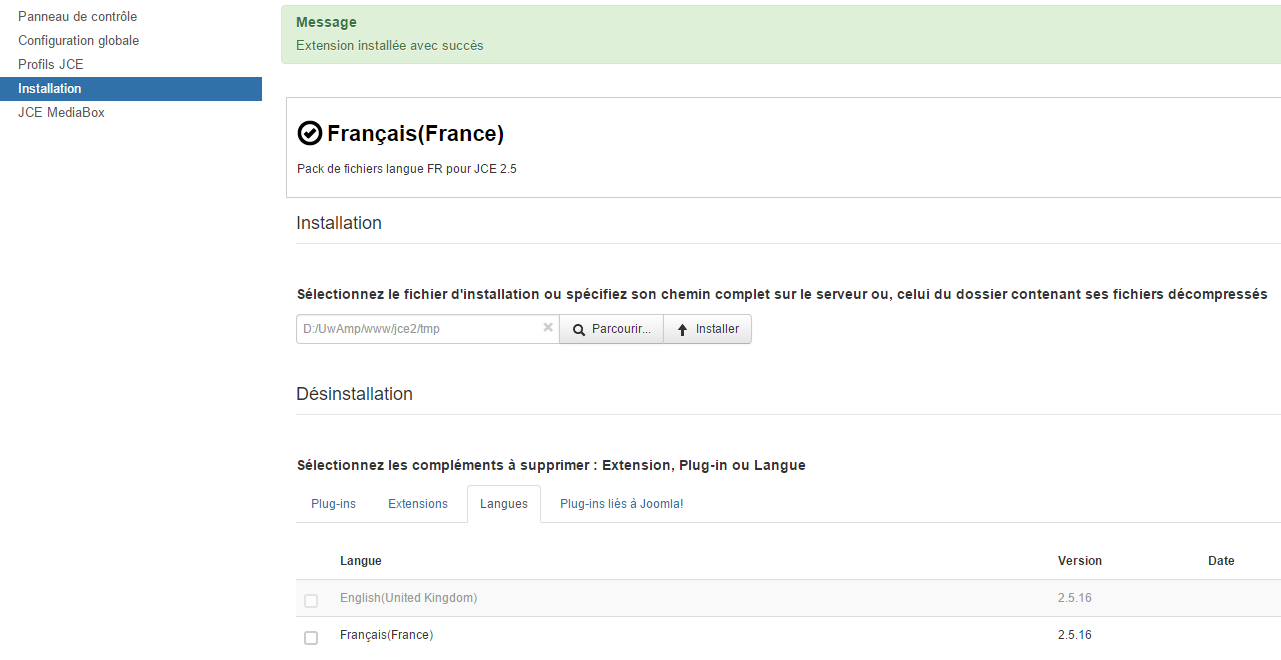The width and height of the screenshot is (1281, 660).
Task: Click the Installer button
Action: click(707, 328)
